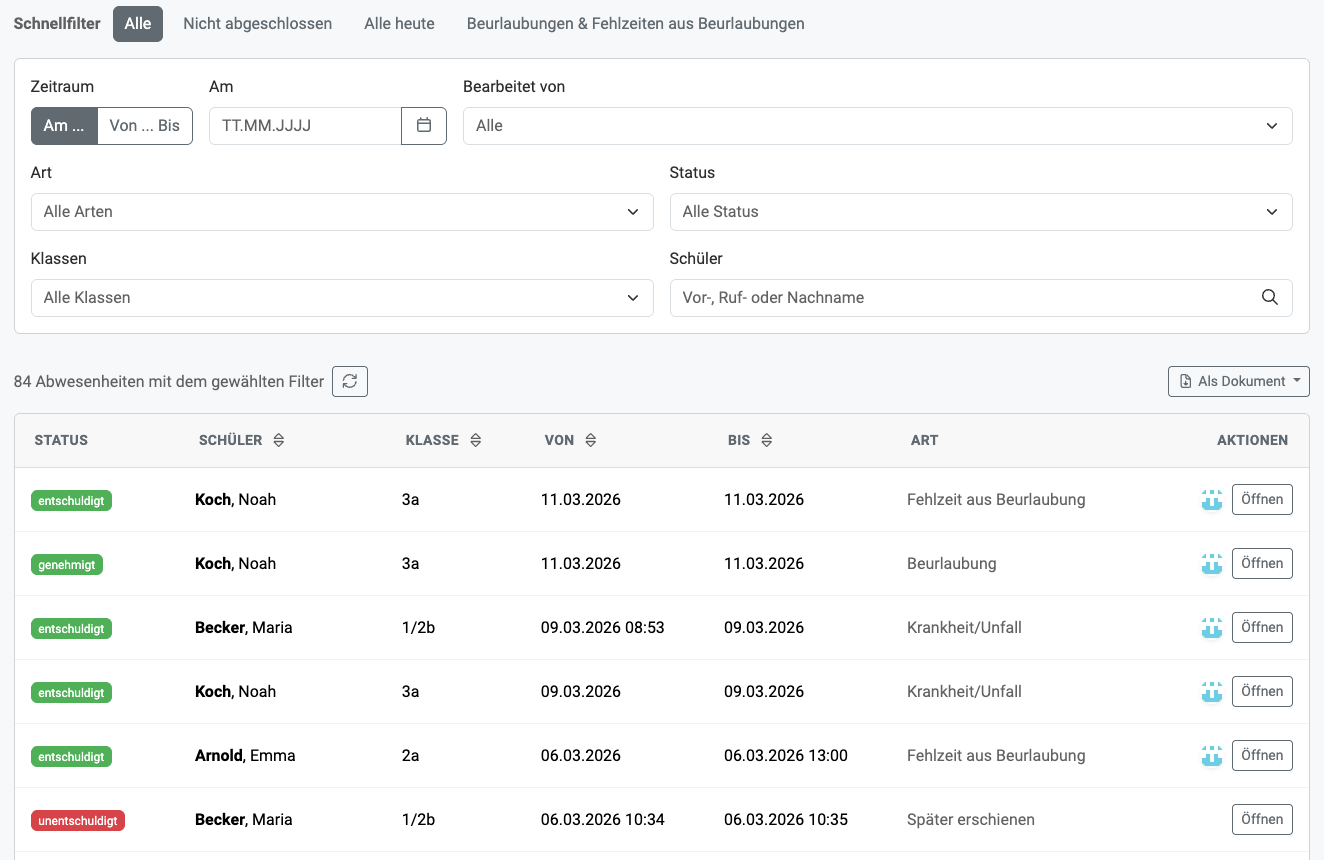
Task: Click the blue icon in Emma Arnold's row
Action: tap(1212, 756)
